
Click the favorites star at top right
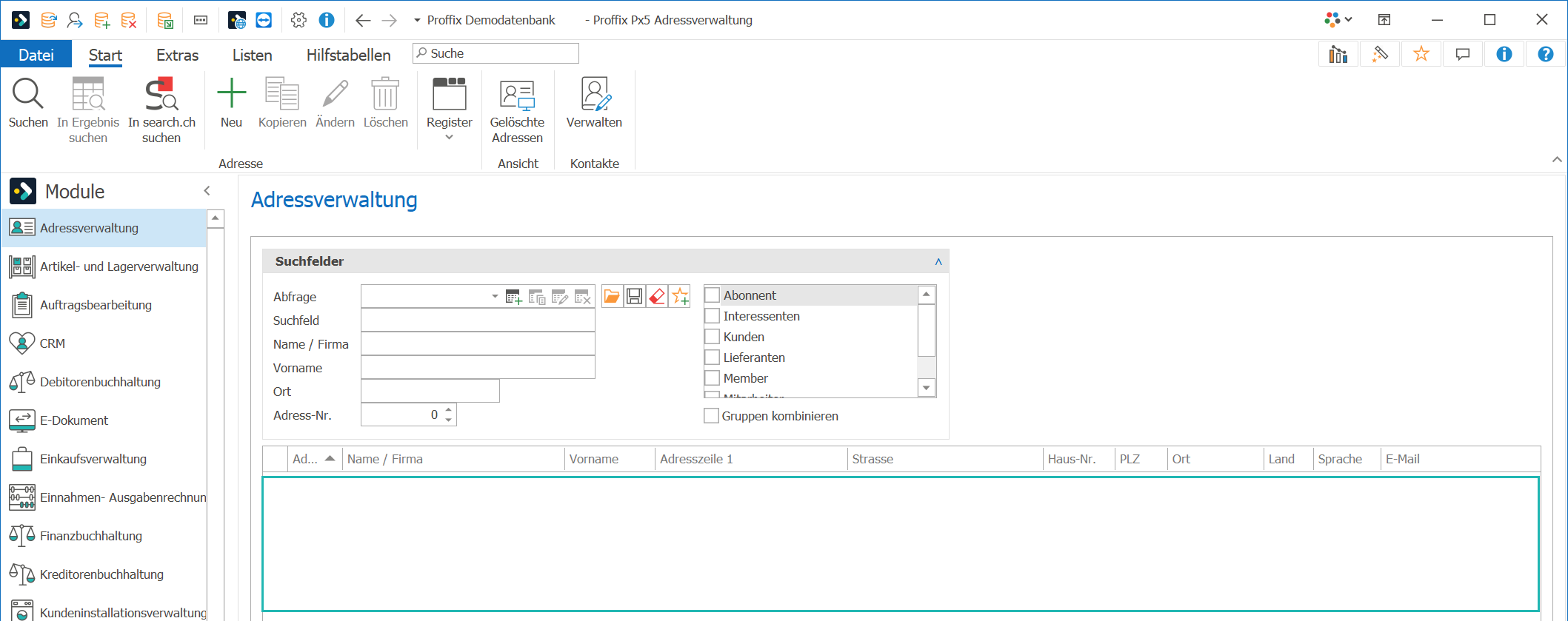[x=1421, y=54]
